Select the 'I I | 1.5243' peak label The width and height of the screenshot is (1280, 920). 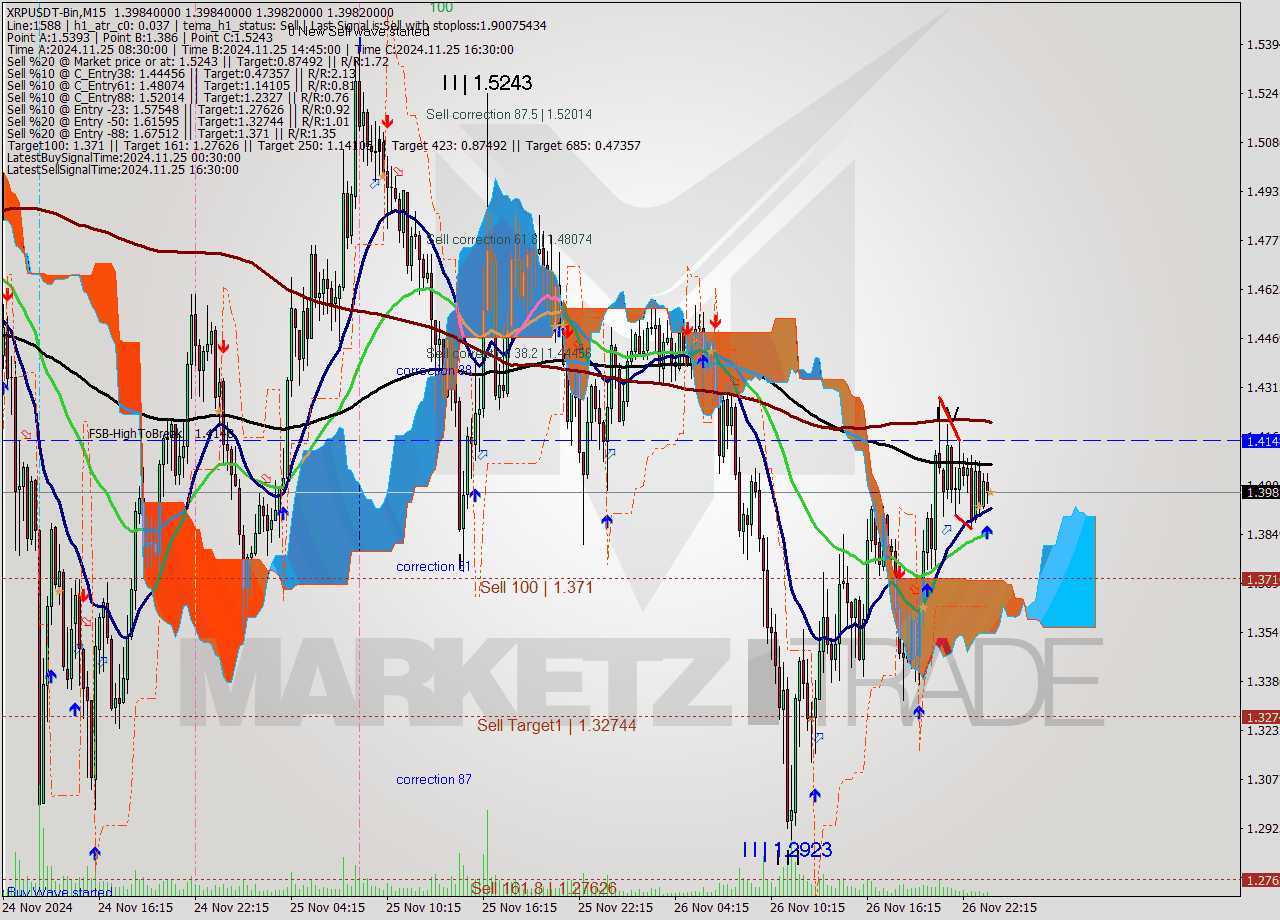(489, 83)
